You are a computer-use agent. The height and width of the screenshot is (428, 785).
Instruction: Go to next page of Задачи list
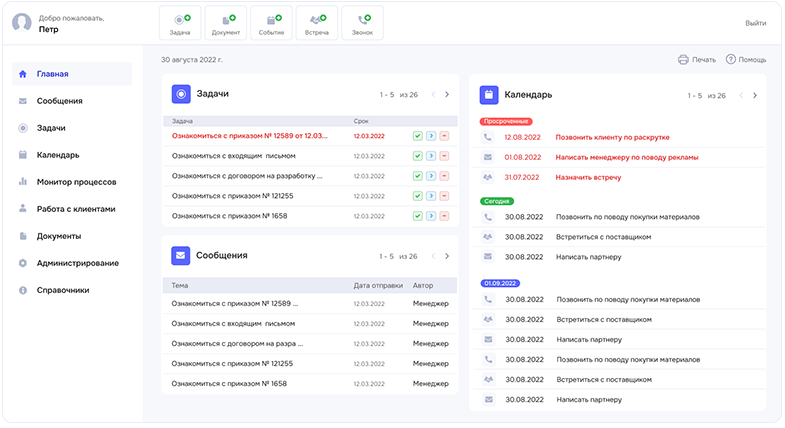(x=447, y=95)
